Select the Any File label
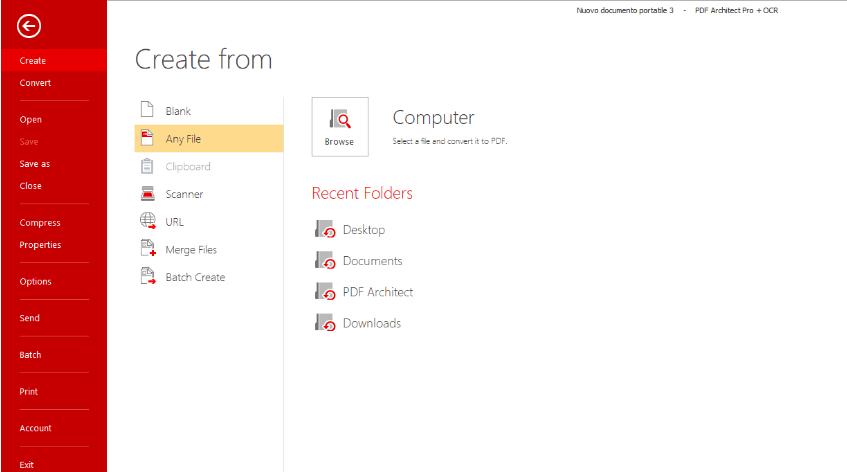Screen dimensions: 847x472 click(x=183, y=139)
